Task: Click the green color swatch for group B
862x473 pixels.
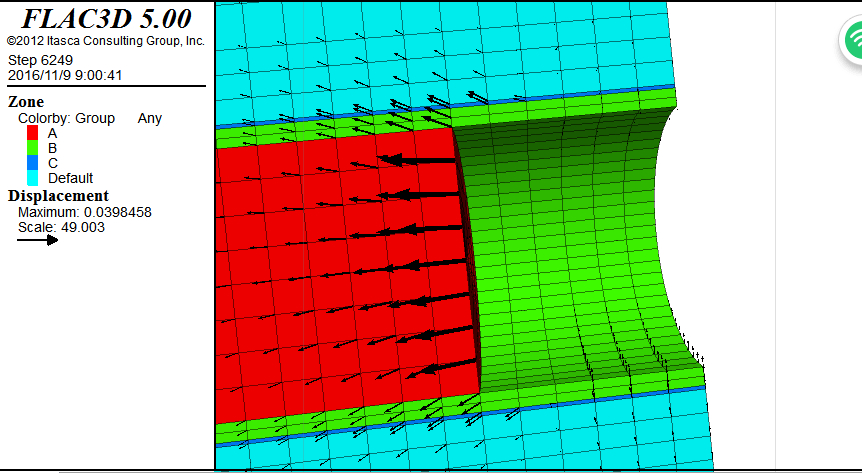Action: (32, 148)
